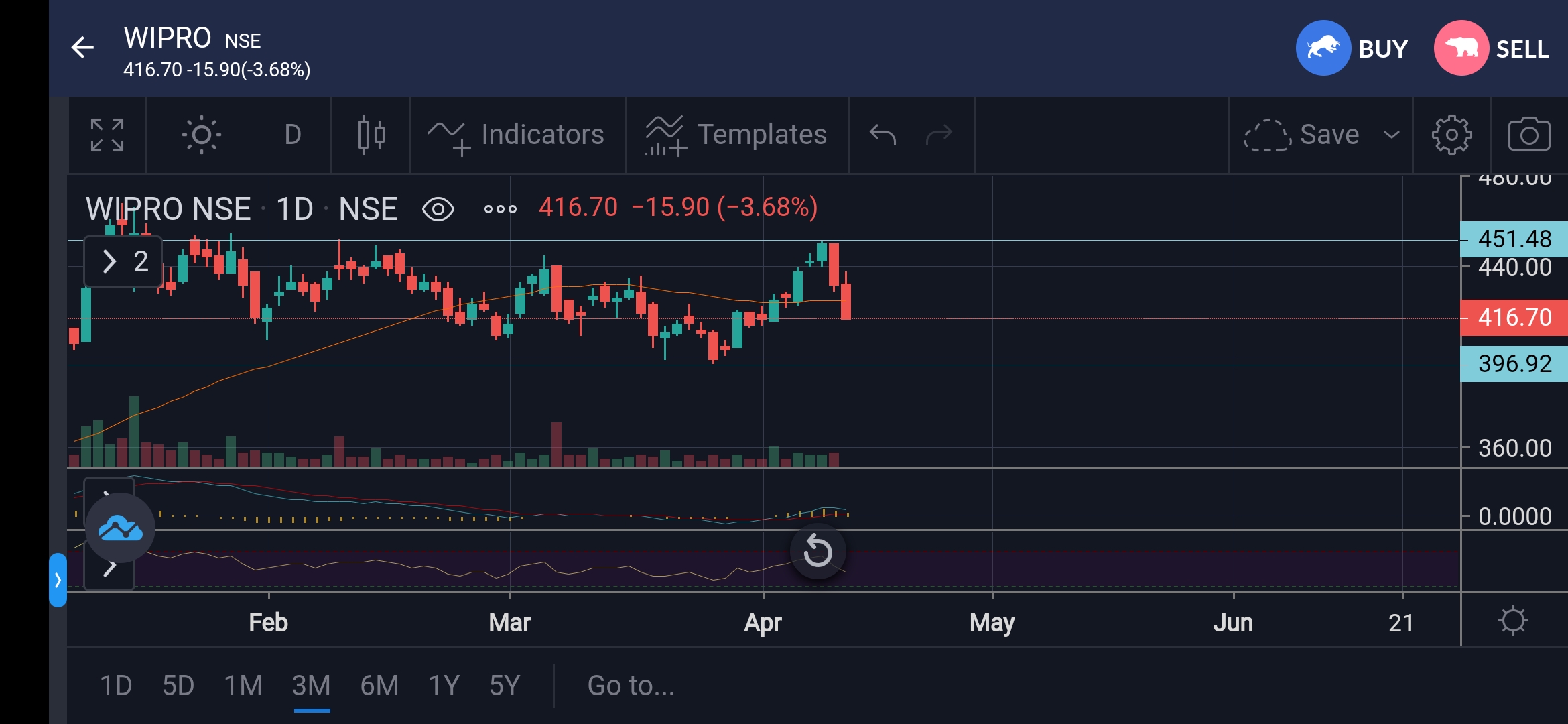
Task: Click the 1D interval text in legend
Action: coord(295,209)
